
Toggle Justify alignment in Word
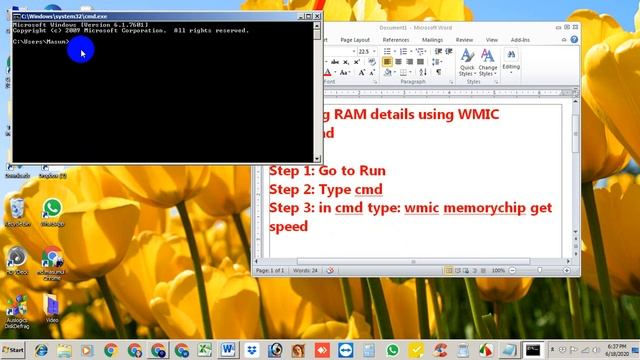coord(420,62)
